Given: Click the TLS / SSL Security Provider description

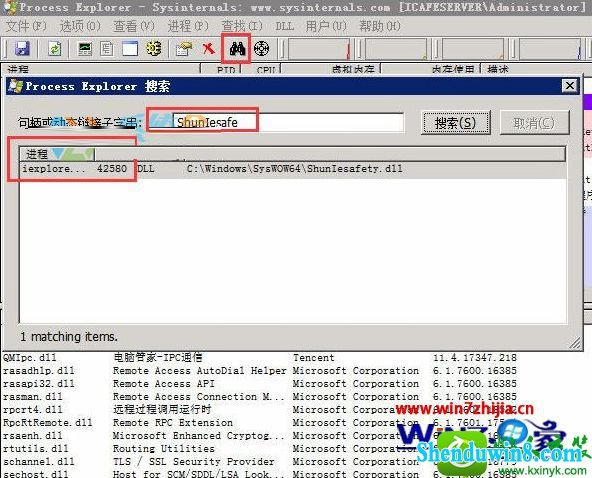Looking at the screenshot, I should pyautogui.click(x=194, y=461).
